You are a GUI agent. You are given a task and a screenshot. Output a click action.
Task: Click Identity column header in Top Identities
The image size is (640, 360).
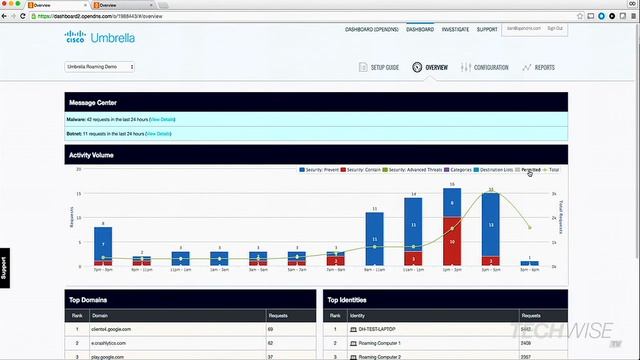[x=433, y=316]
